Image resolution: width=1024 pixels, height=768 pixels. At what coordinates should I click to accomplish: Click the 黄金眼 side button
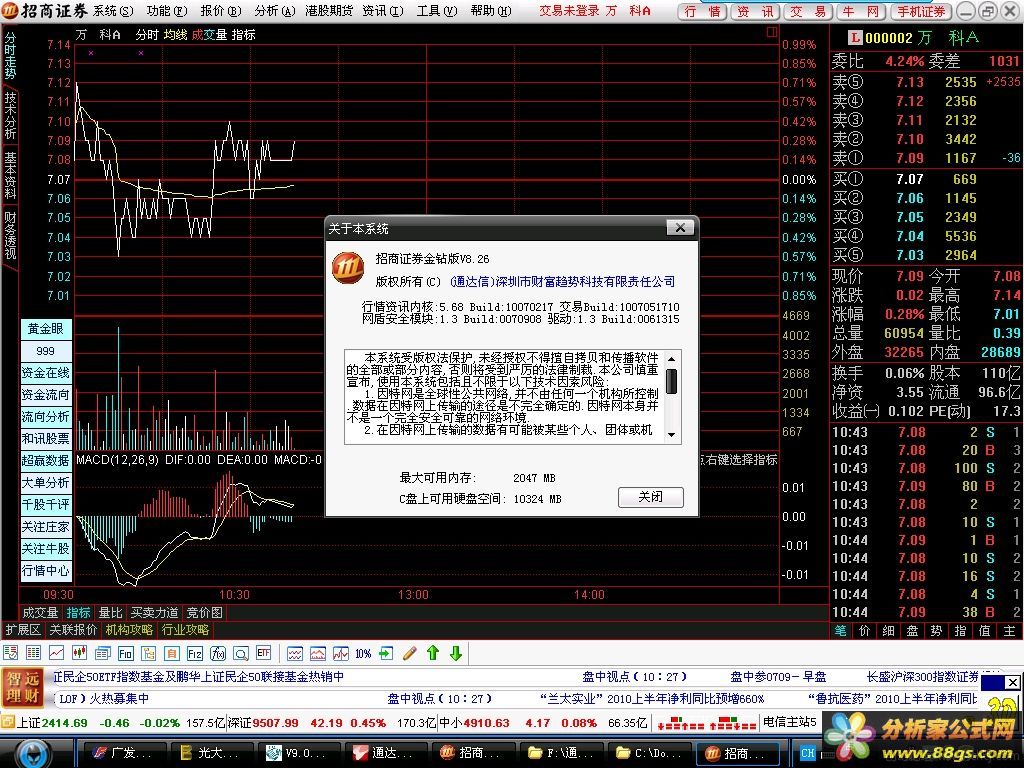tap(46, 329)
